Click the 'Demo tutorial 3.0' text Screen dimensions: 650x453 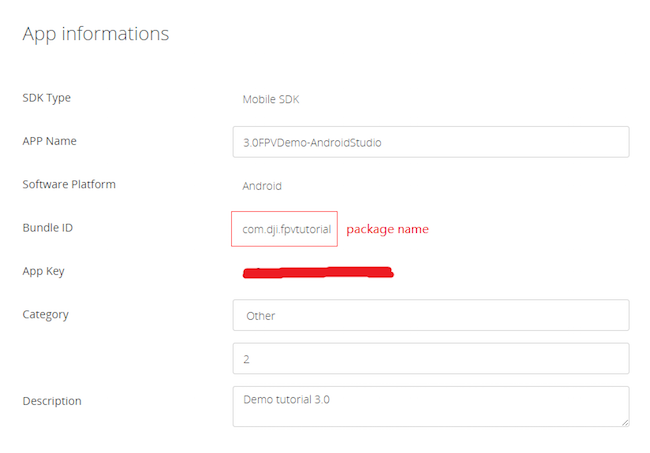(x=286, y=398)
